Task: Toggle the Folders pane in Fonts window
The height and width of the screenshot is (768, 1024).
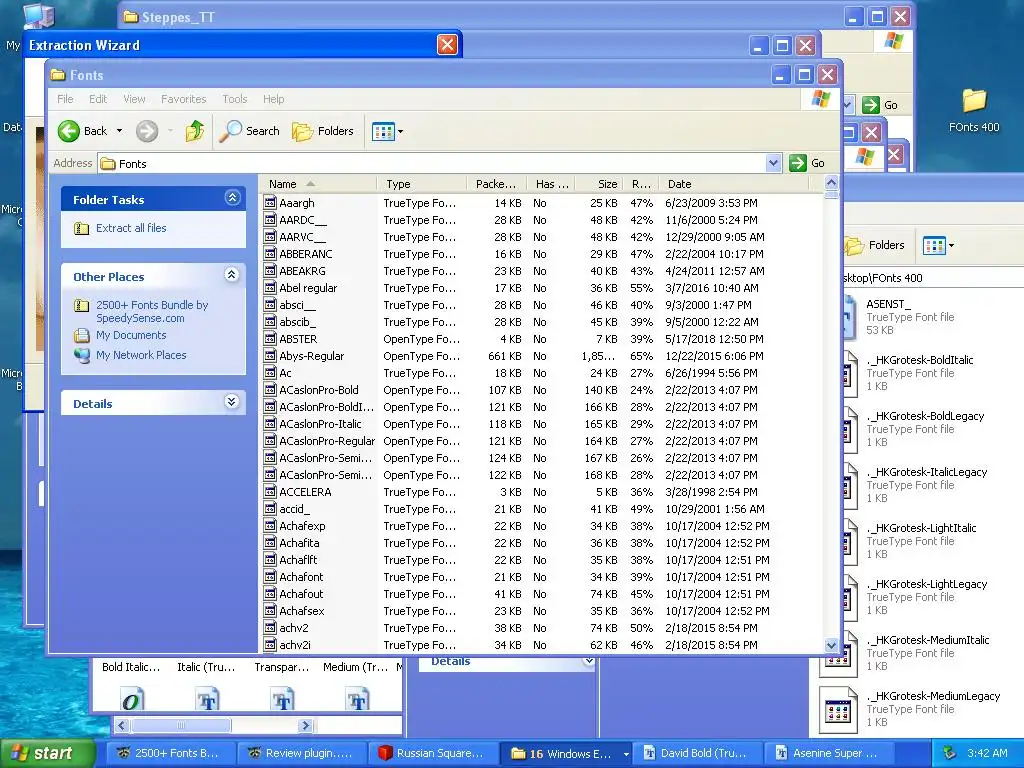Action: pyautogui.click(x=323, y=131)
